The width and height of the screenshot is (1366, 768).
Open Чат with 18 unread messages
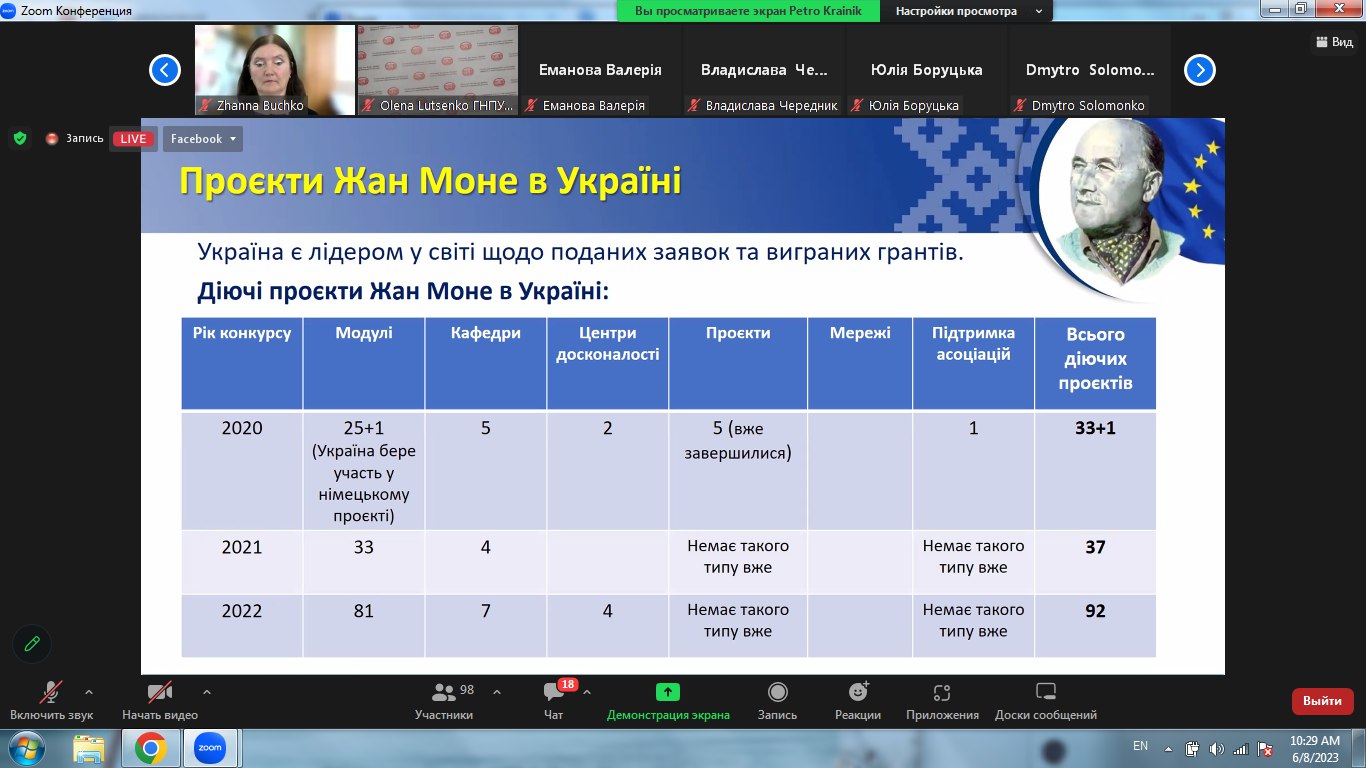click(x=554, y=700)
